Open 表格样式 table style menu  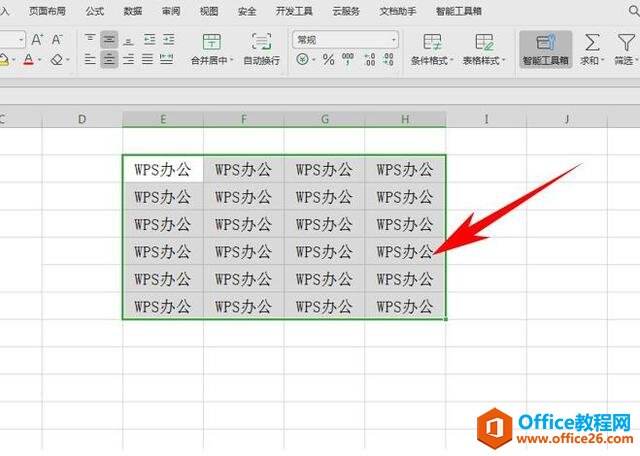pos(484,49)
